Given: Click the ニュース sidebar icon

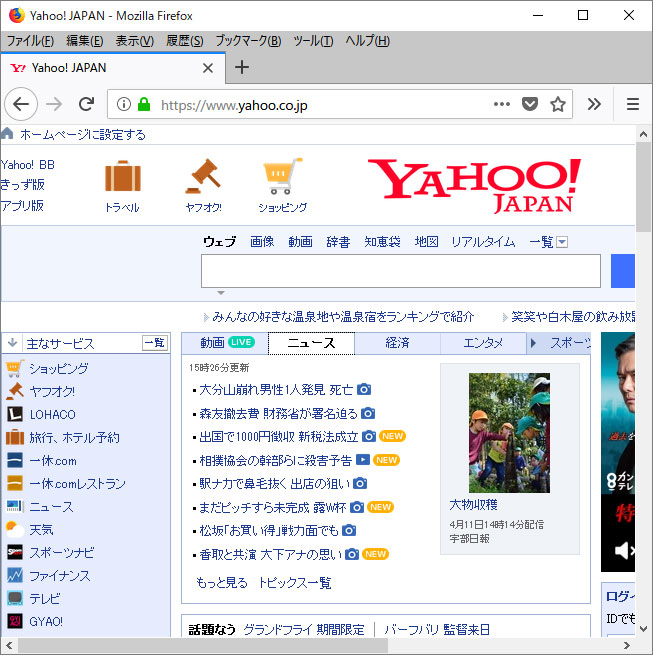Looking at the screenshot, I should [x=15, y=506].
